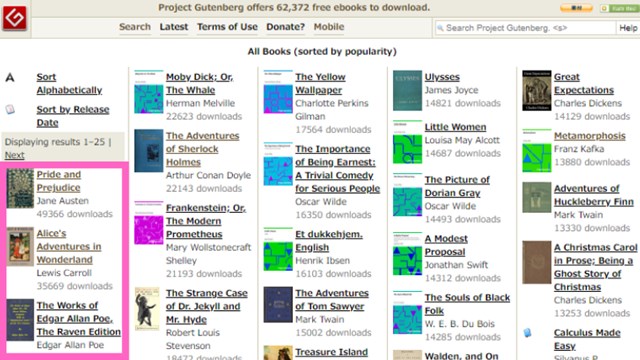Click the release date calendar icon
Screen dimensions: 640x360
tap(10, 109)
